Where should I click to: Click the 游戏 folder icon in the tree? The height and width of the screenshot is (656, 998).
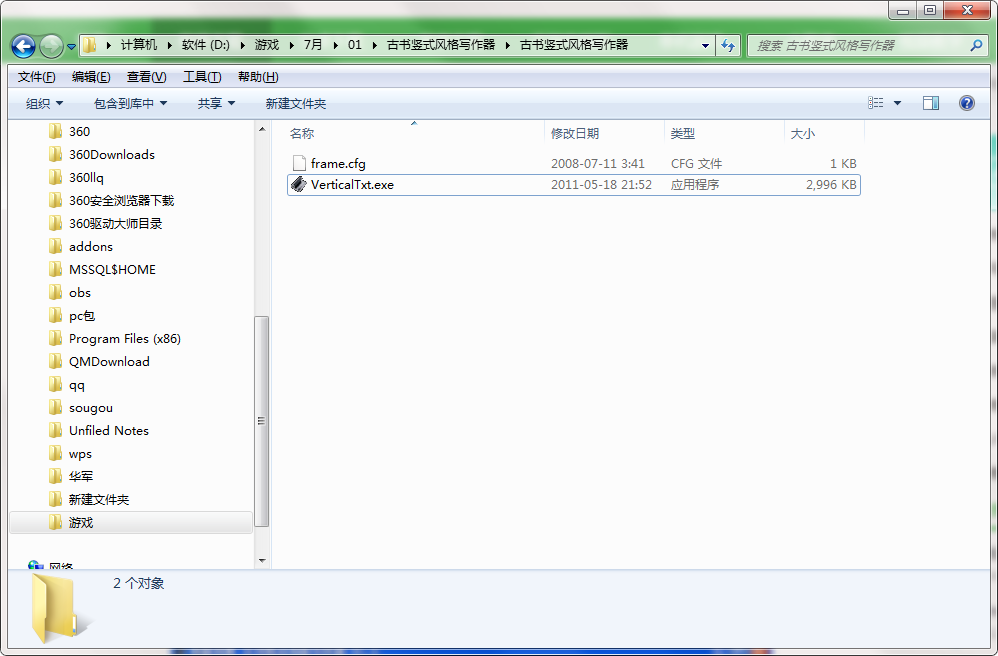(56, 522)
